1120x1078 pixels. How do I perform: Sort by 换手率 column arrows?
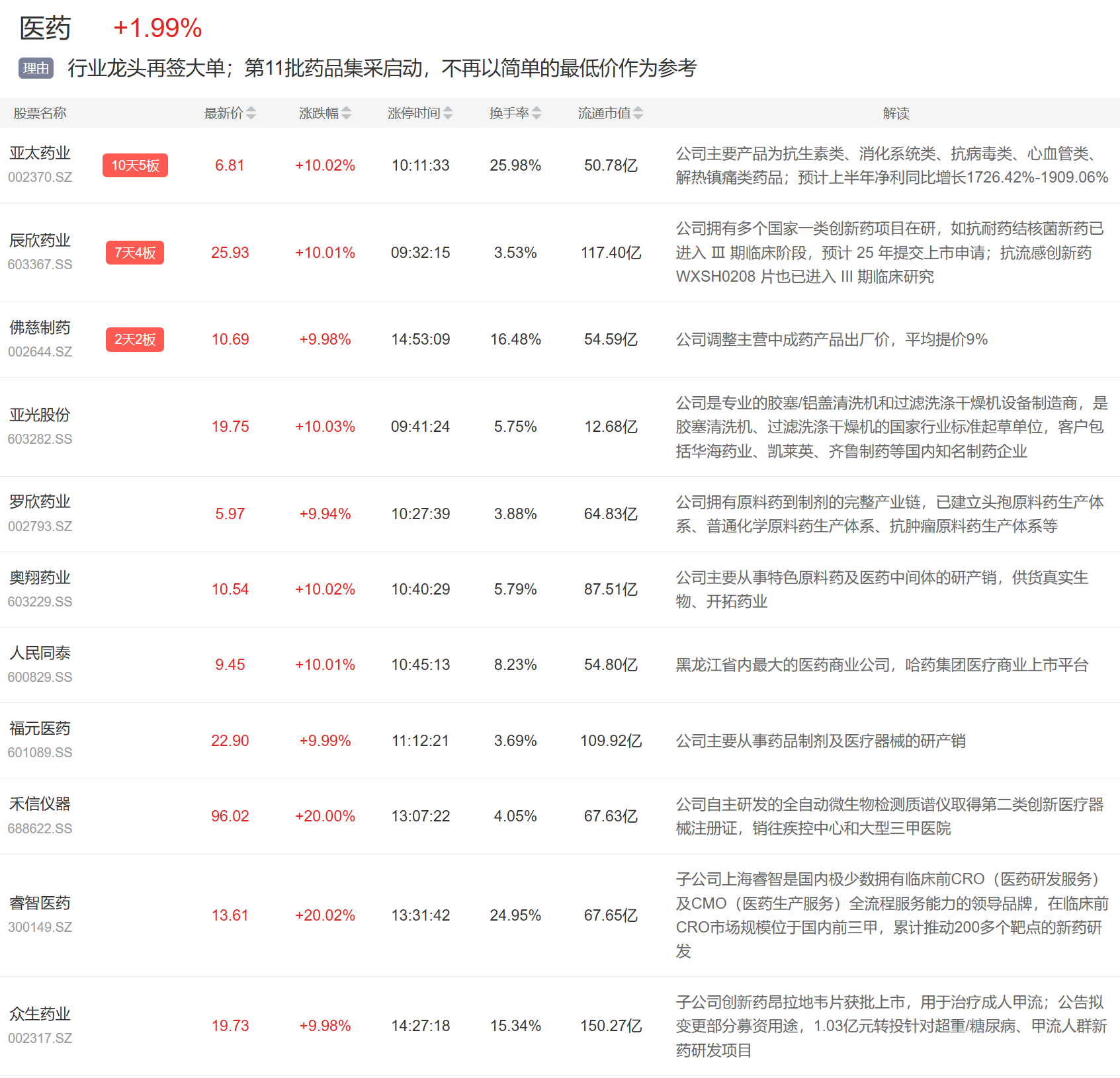click(537, 113)
